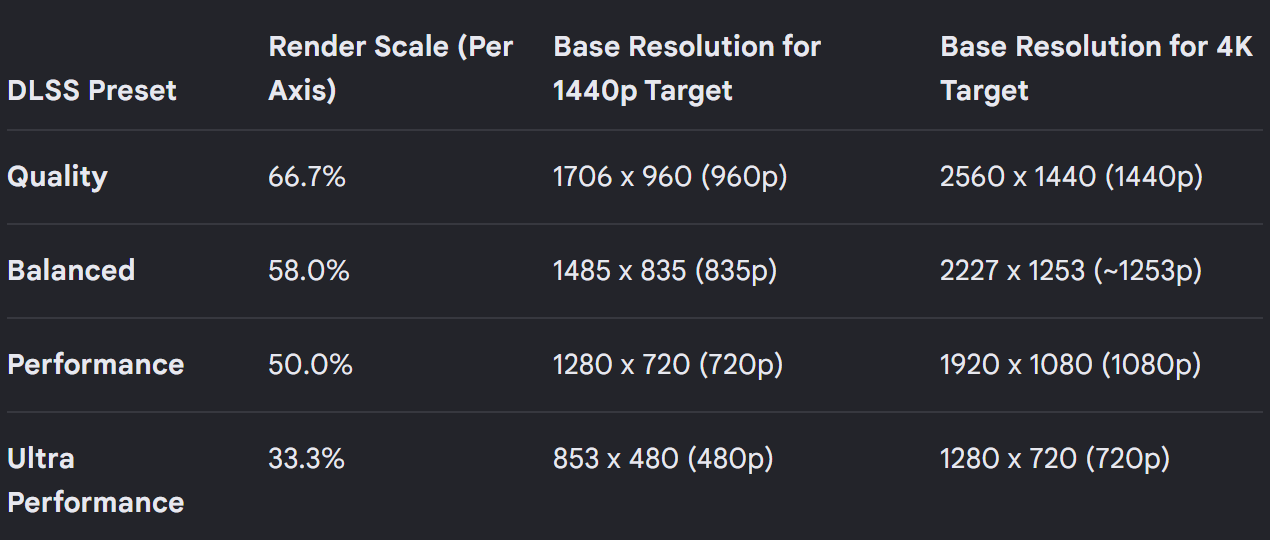Select the Render Scale (Per Axis) header
The height and width of the screenshot is (540, 1270).
tap(391, 69)
